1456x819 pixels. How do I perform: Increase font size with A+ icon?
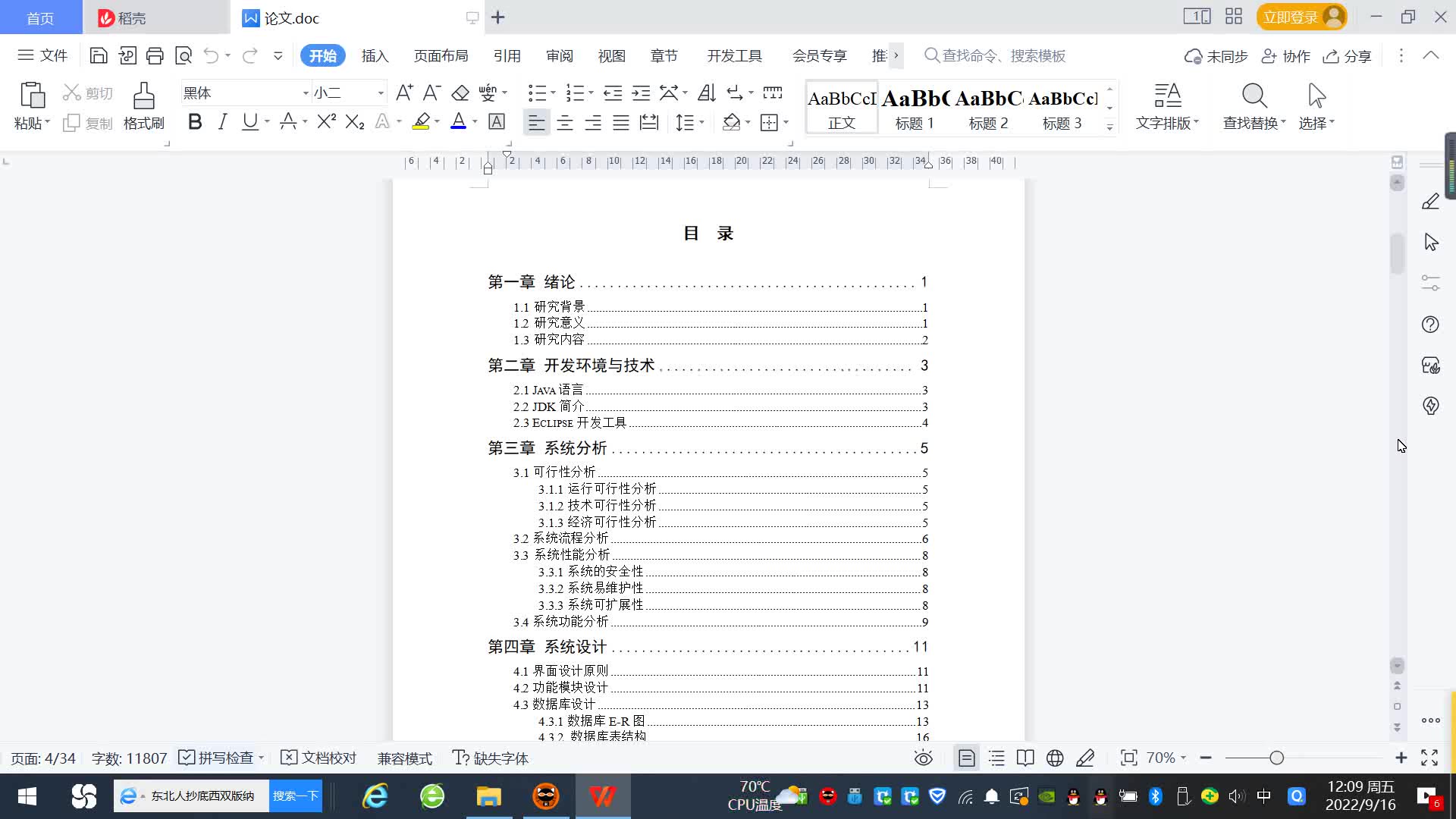pyautogui.click(x=404, y=93)
